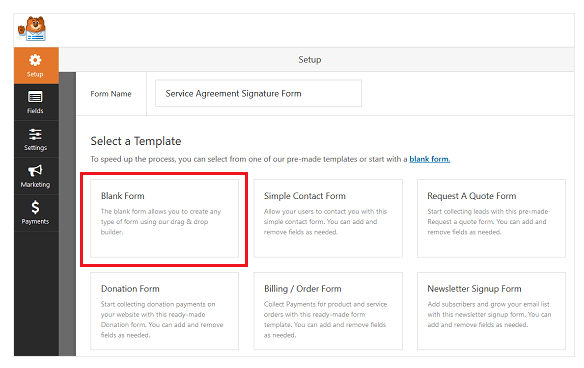Select the Blank Form template
The width and height of the screenshot is (584, 368).
pos(164,218)
